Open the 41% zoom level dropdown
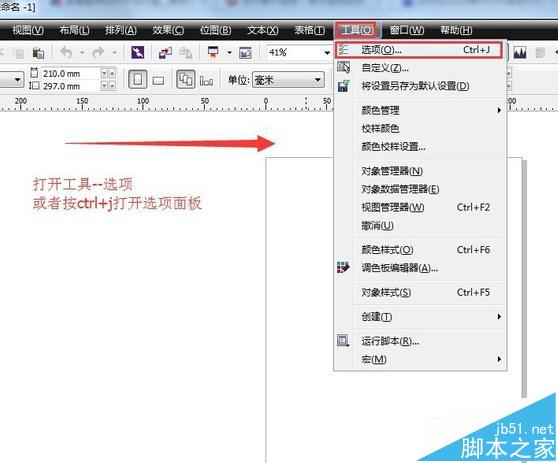The width and height of the screenshot is (558, 463). pos(327,53)
